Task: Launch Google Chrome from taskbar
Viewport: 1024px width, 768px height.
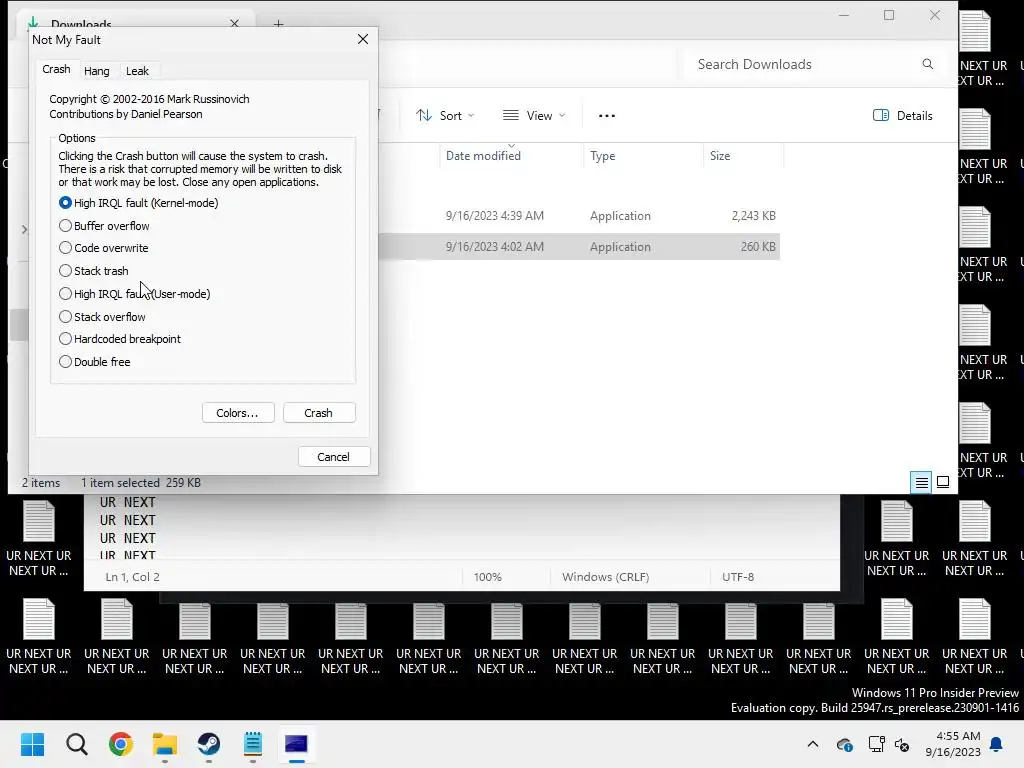Action: coord(121,744)
